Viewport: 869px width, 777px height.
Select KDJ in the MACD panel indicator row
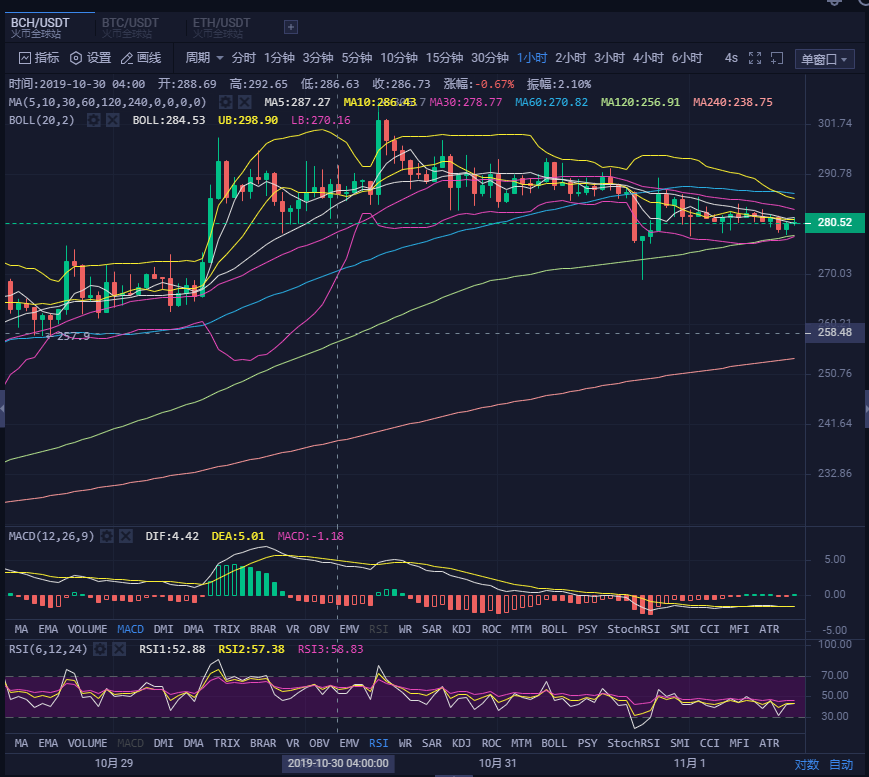pos(461,629)
